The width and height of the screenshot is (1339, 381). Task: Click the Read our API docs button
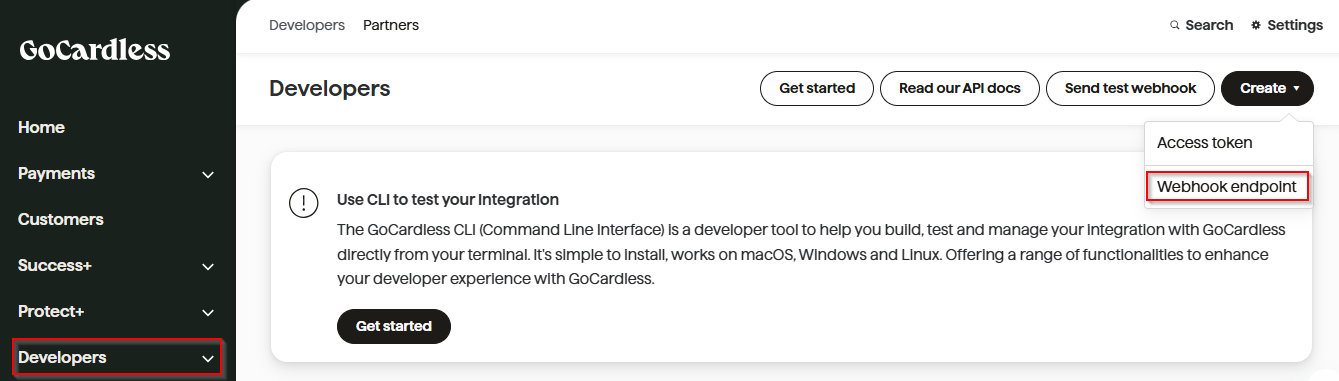960,88
